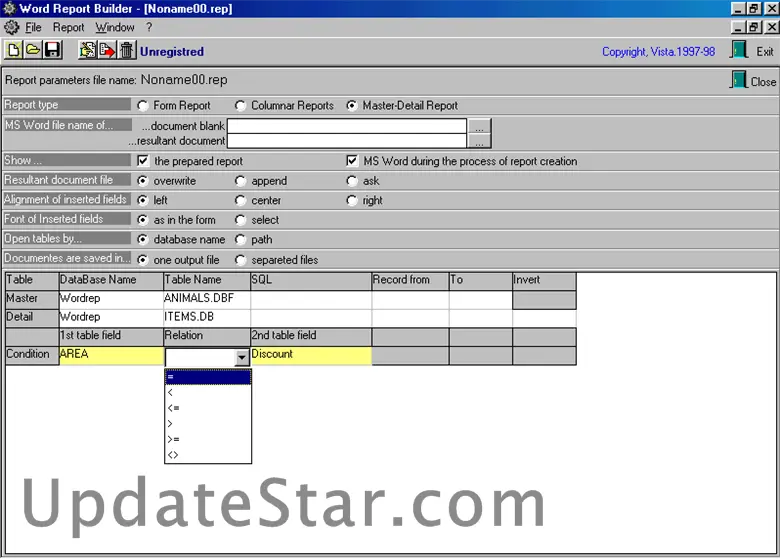This screenshot has width=780, height=559.
Task: Save documents in separated files
Action: [x=241, y=260]
